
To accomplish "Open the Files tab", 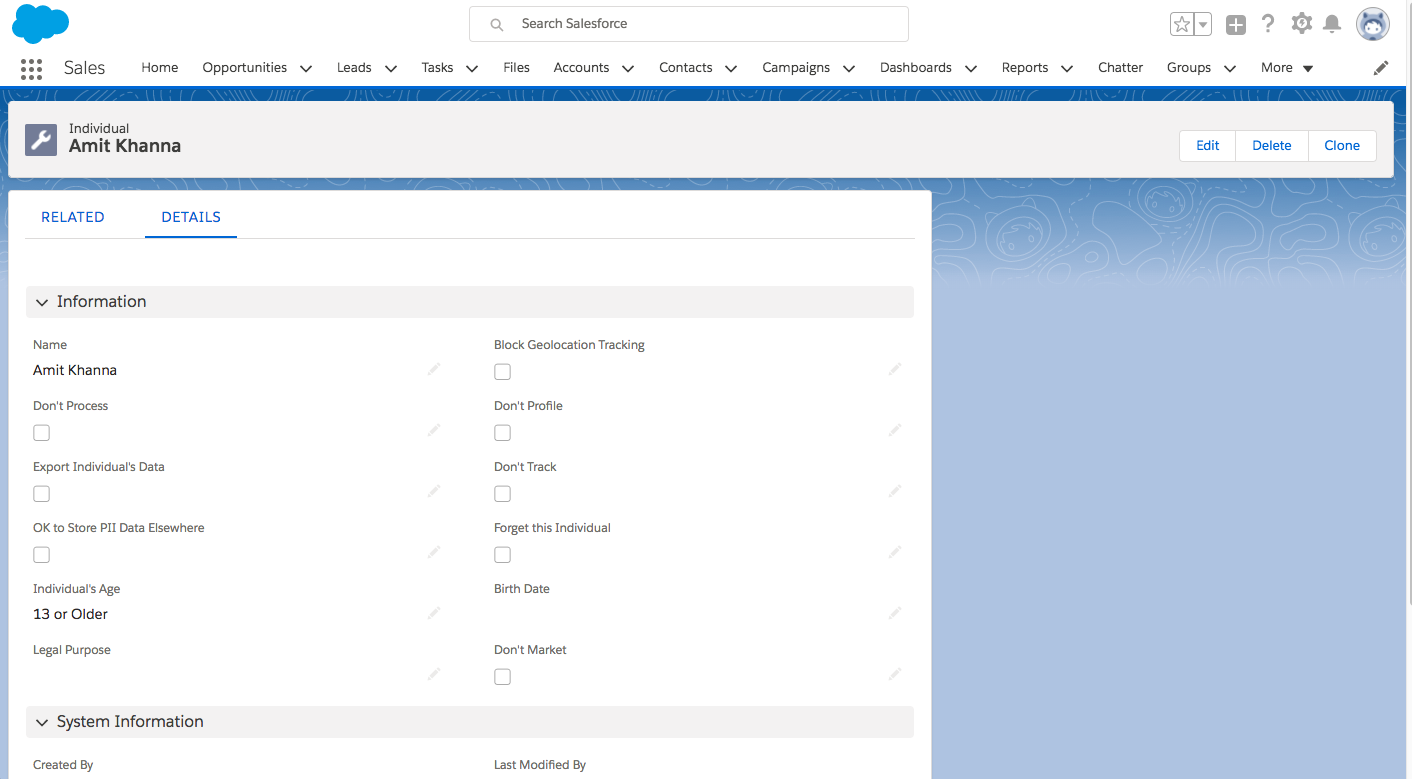I will pyautogui.click(x=517, y=68).
